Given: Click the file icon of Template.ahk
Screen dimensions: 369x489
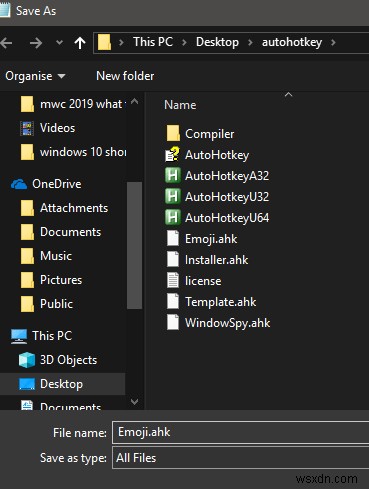Looking at the screenshot, I should tap(173, 301).
